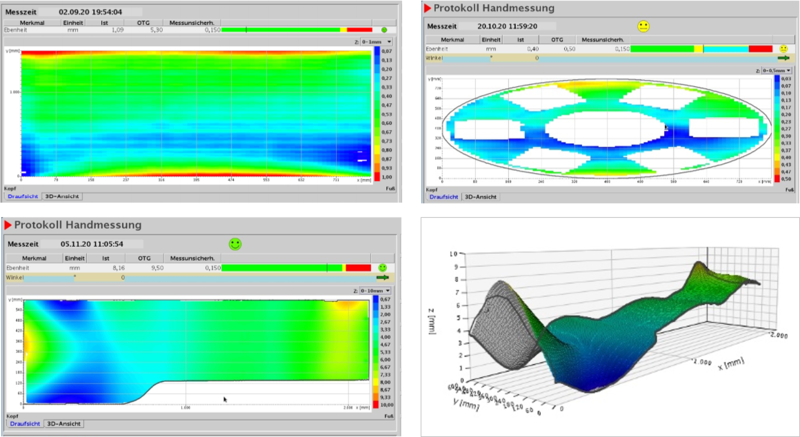Click the red triangle beside the upper-right Protokoll Handmessung title

click(428, 8)
